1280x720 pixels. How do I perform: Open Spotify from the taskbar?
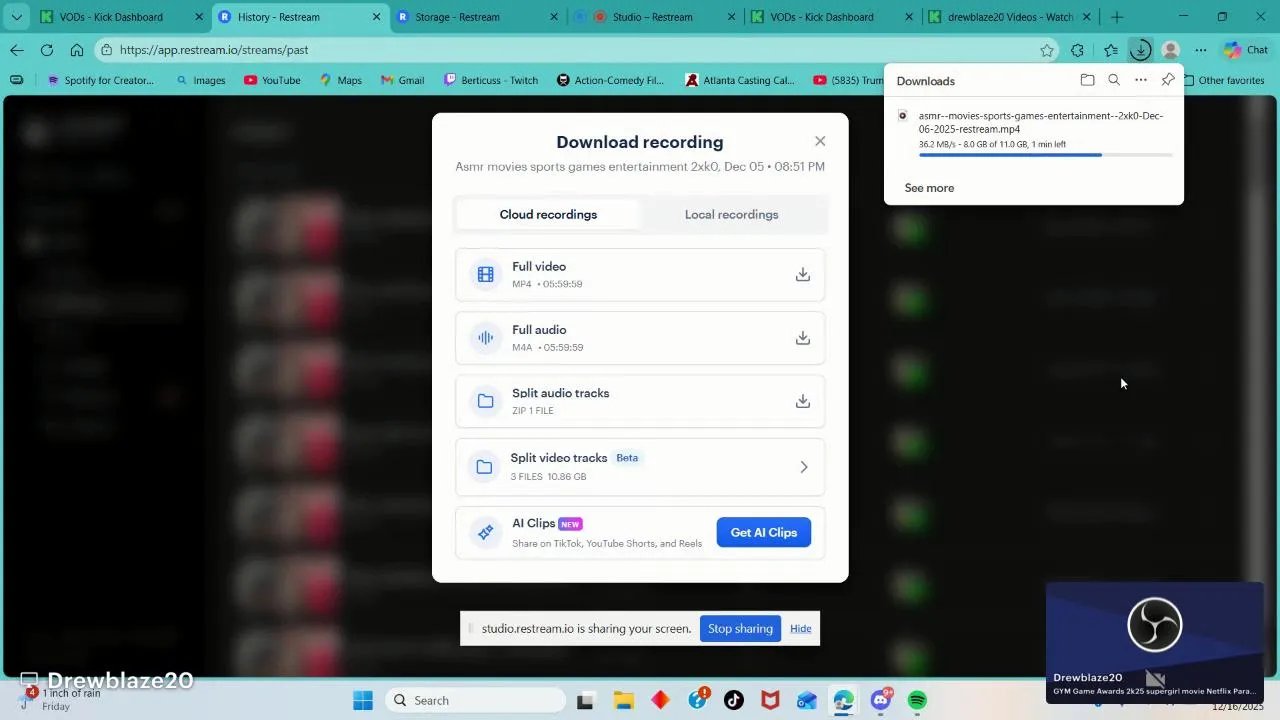[917, 700]
